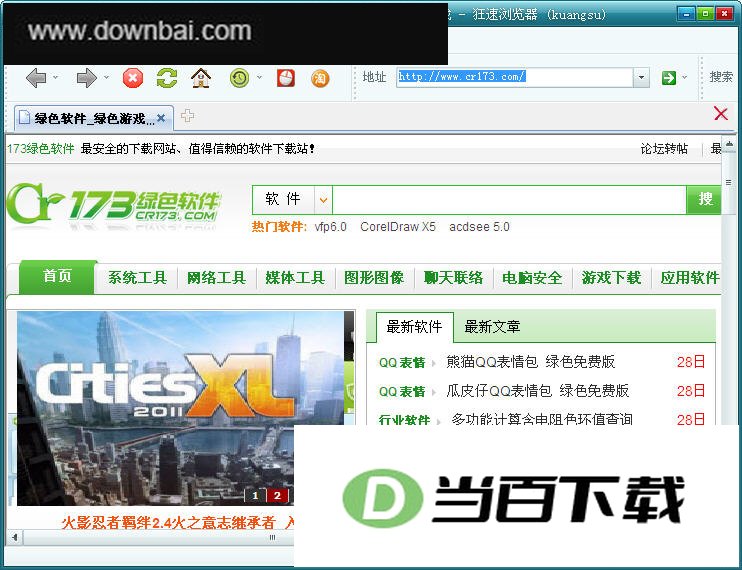Open 熊猫QQ表情包 绿色免费版 entry
The image size is (742, 570).
click(530, 362)
